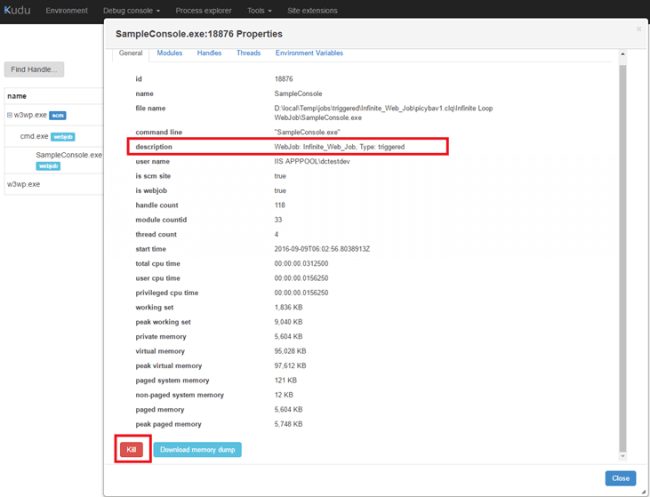Select SampleConsole.exe in process list

(x=68, y=155)
